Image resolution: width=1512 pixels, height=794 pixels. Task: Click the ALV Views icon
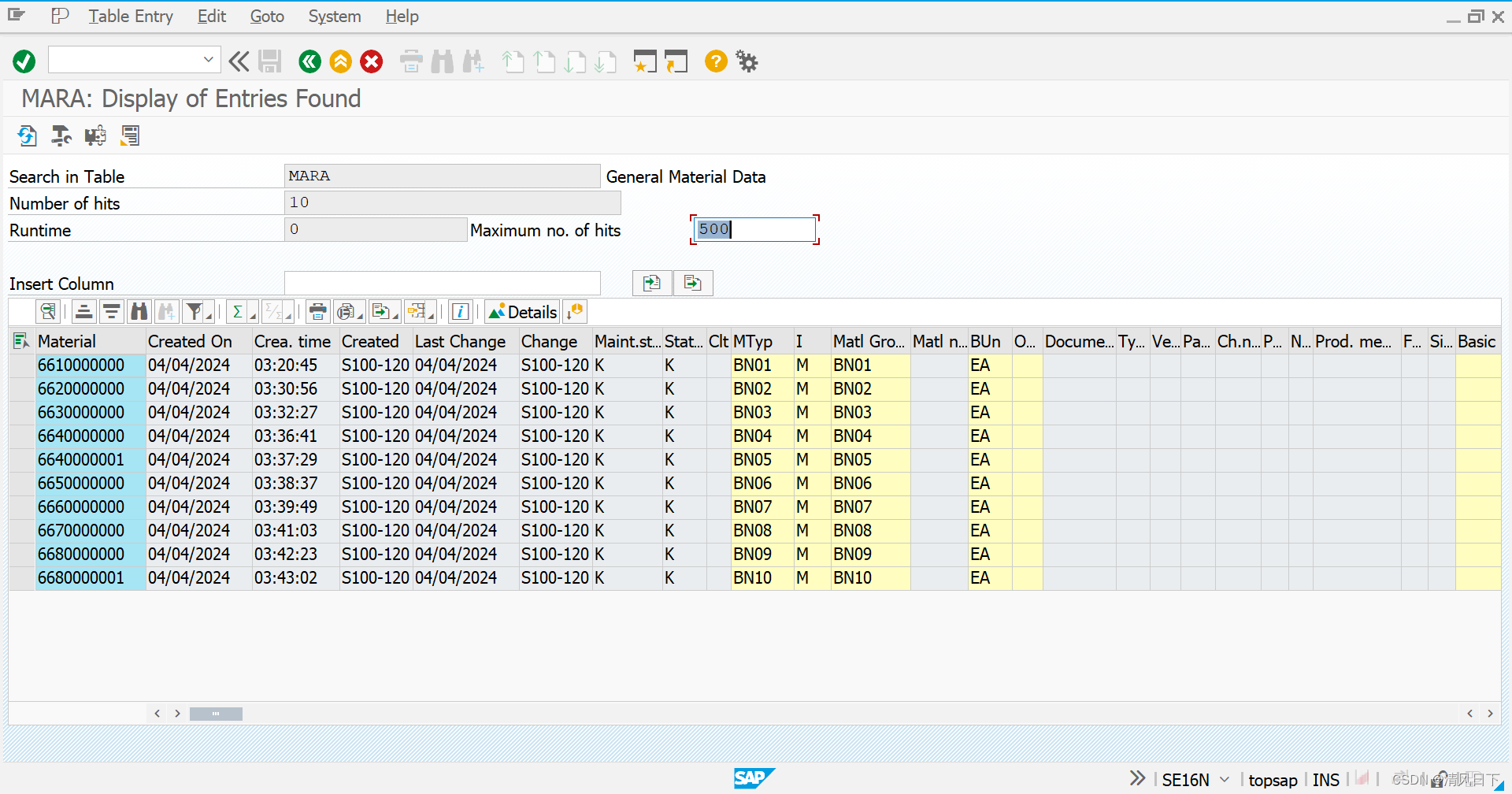click(345, 312)
